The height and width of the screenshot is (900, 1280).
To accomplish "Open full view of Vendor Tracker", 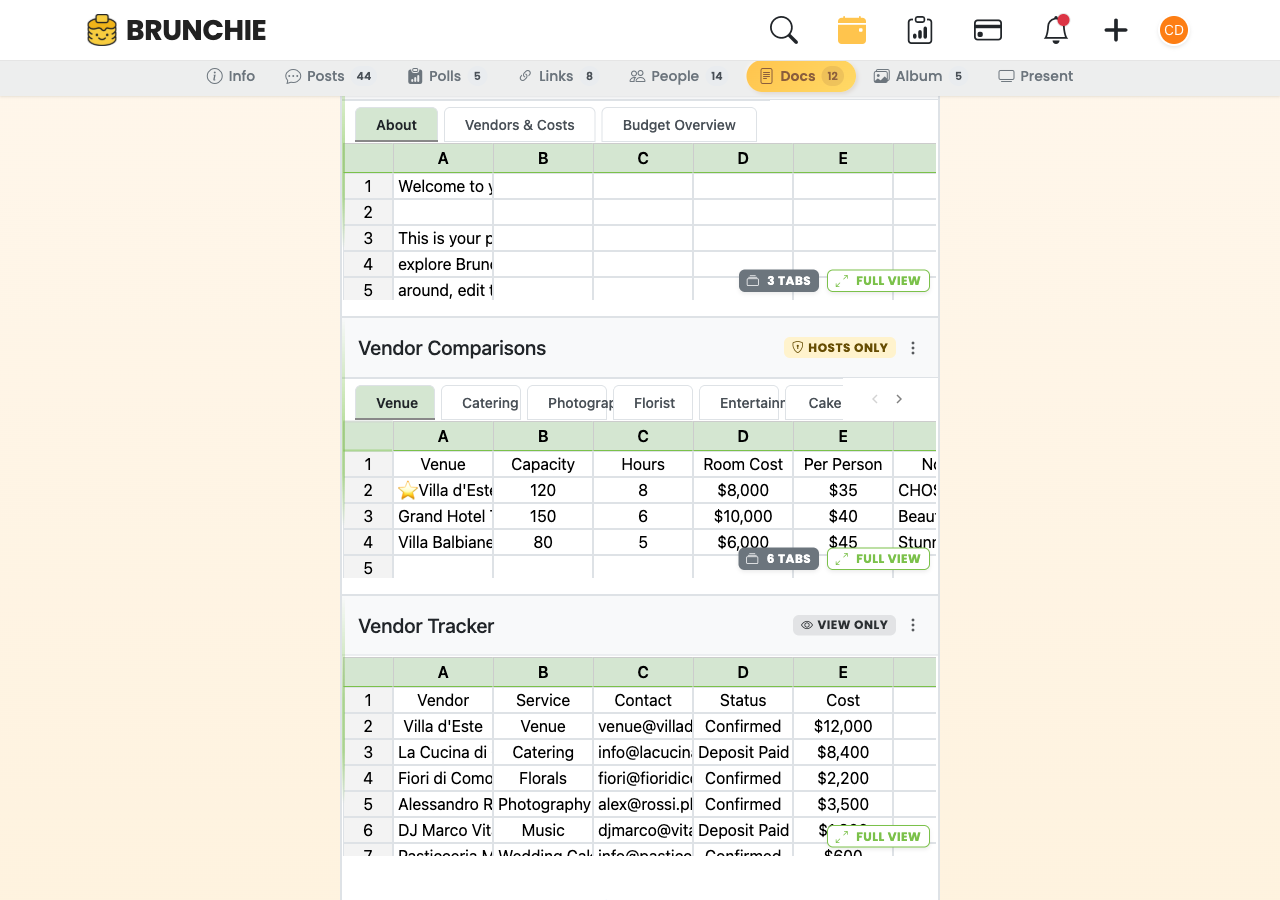I will point(878,837).
